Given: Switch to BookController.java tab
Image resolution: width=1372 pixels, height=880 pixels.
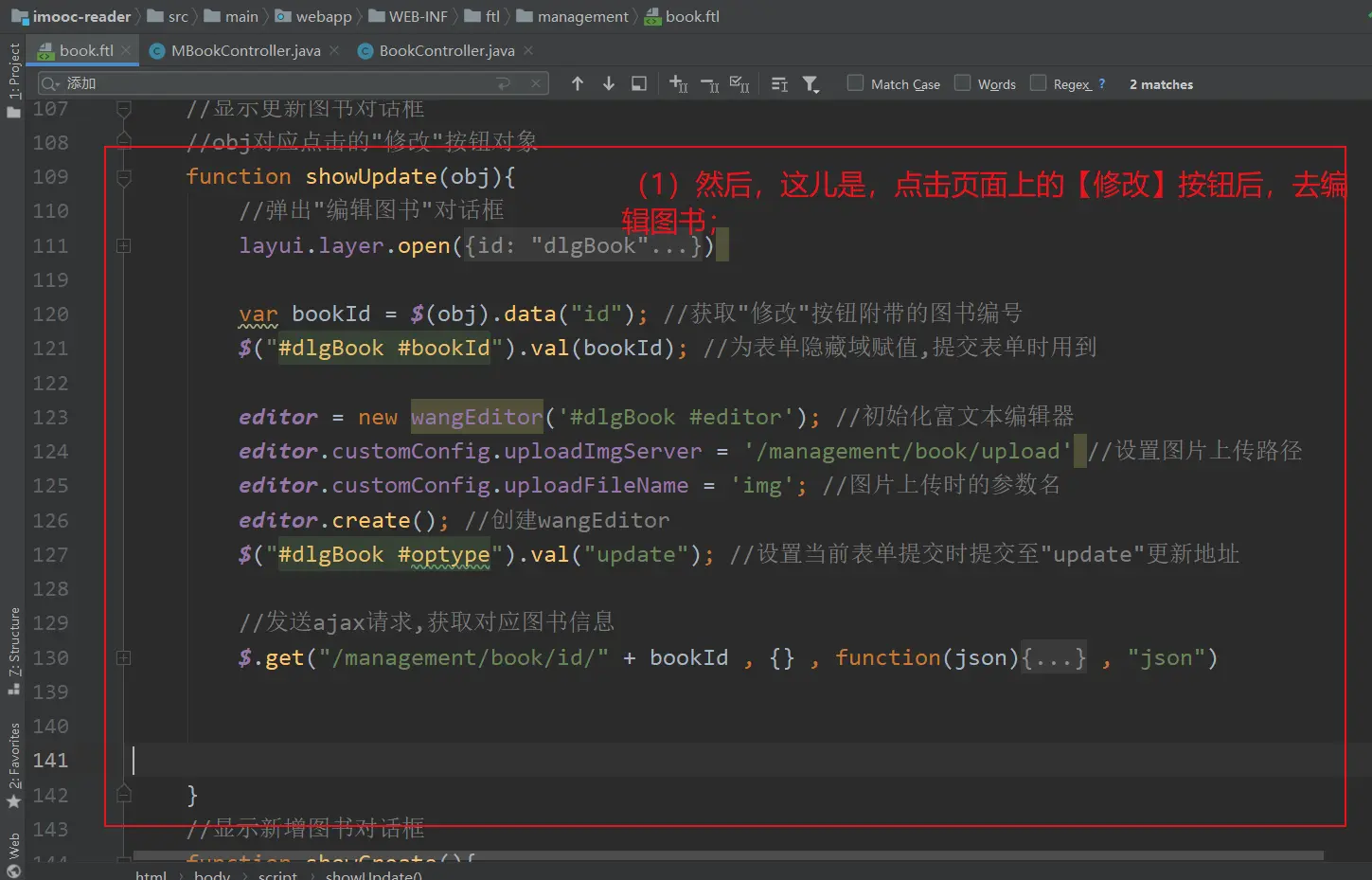Looking at the screenshot, I should pyautogui.click(x=446, y=51).
